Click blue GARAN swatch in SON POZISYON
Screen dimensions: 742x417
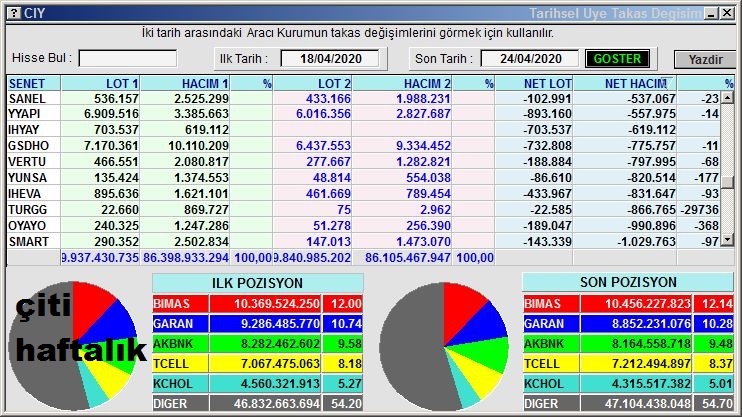point(551,323)
